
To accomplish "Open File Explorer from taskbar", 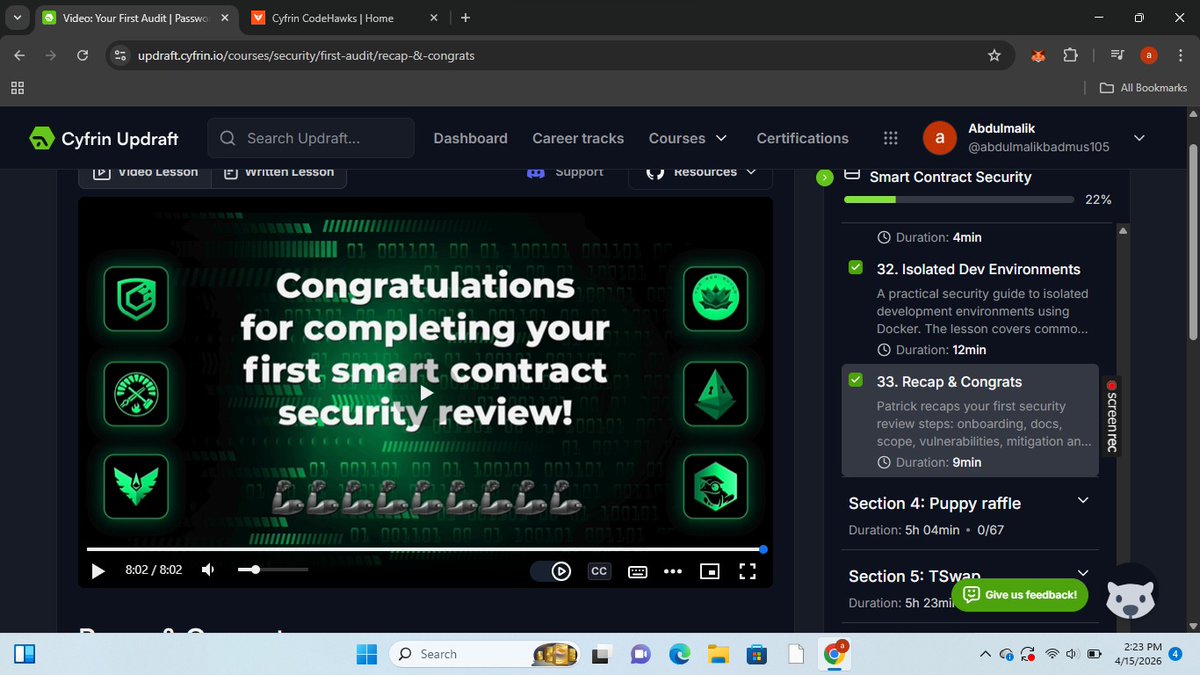I will pos(718,654).
